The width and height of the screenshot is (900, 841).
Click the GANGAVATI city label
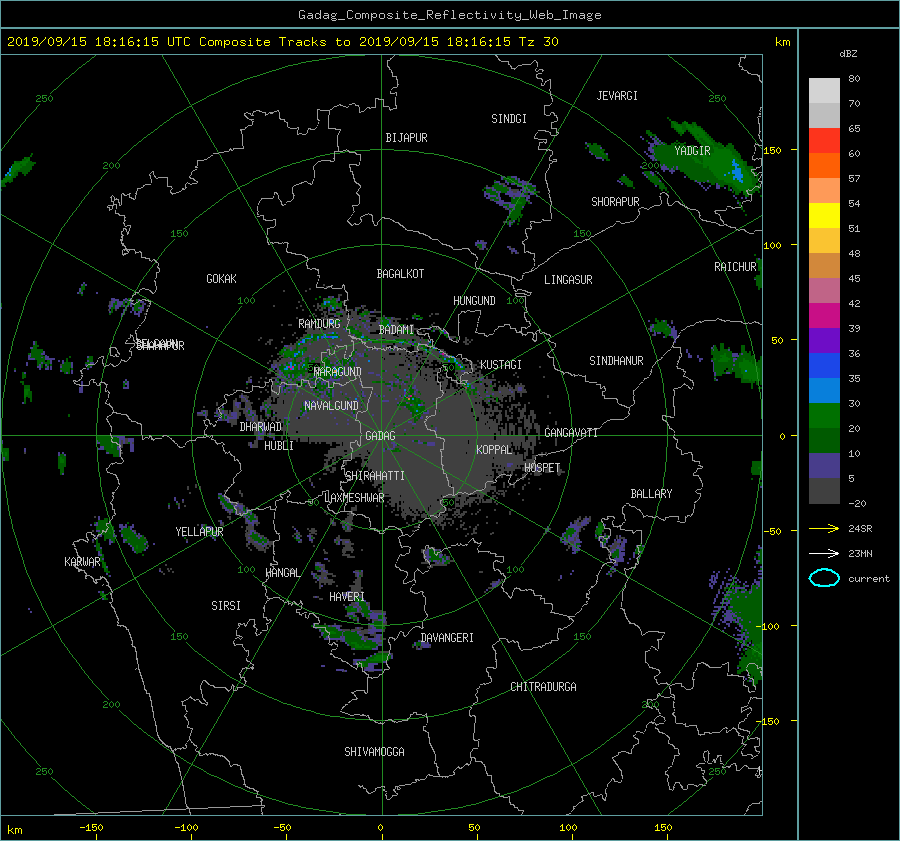(571, 432)
